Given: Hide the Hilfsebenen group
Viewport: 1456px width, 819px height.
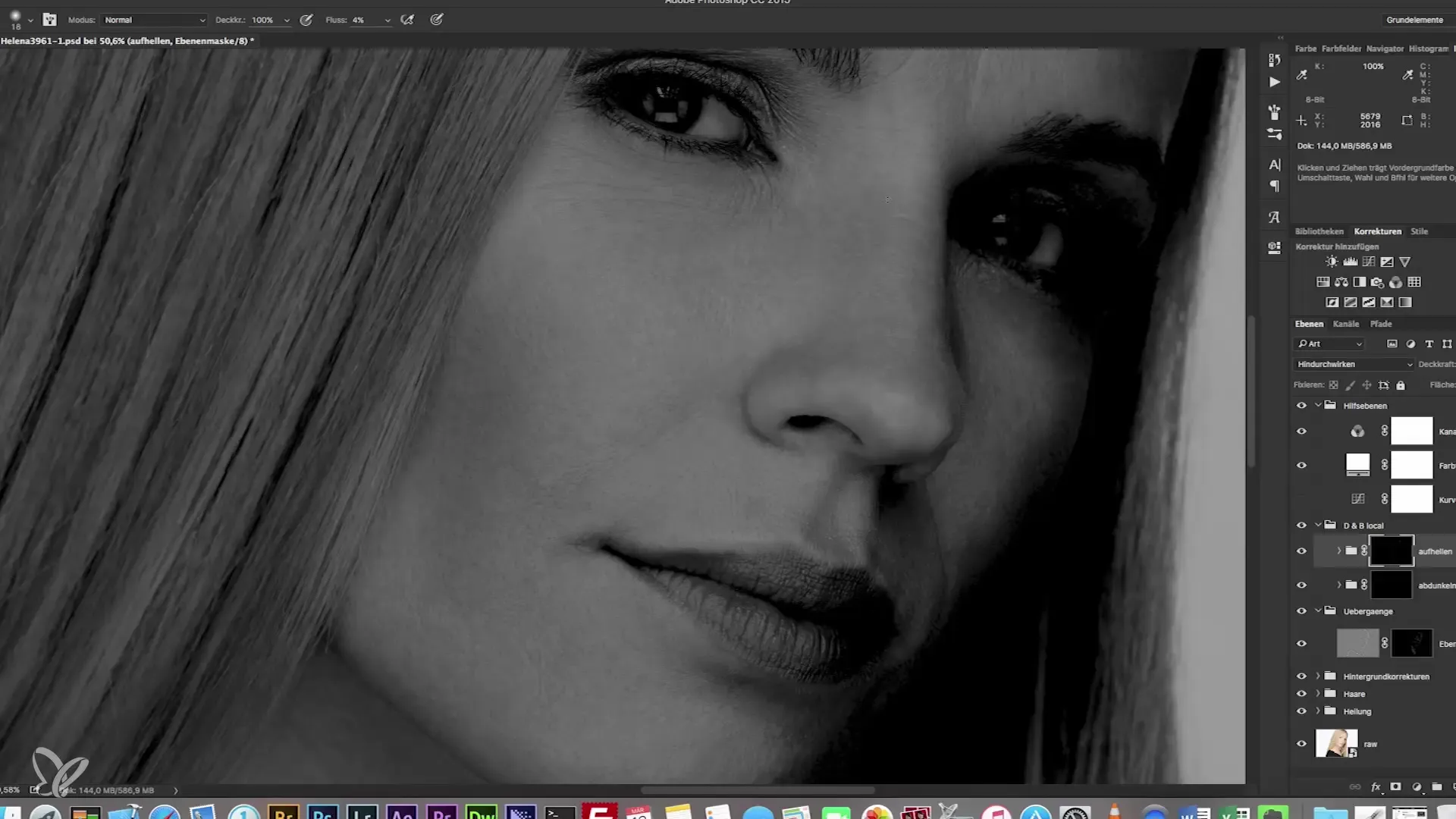Looking at the screenshot, I should (1301, 406).
